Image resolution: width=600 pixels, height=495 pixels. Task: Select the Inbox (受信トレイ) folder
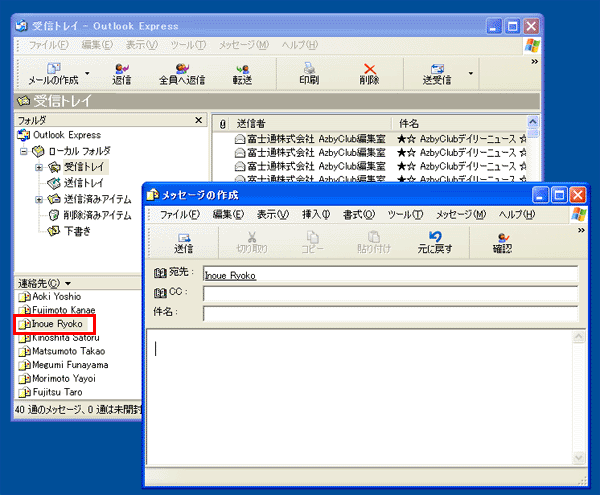coord(84,167)
